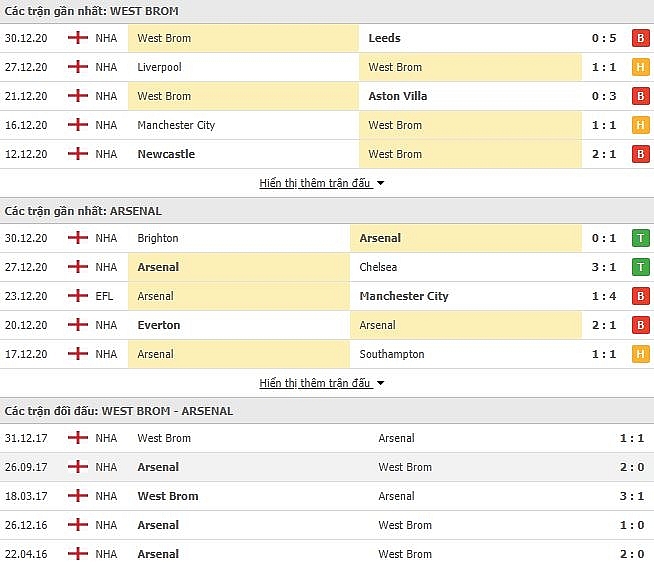Click the green T win badge for Brighton vs Arsenal
Image resolution: width=654 pixels, height=566 pixels.
(x=641, y=238)
